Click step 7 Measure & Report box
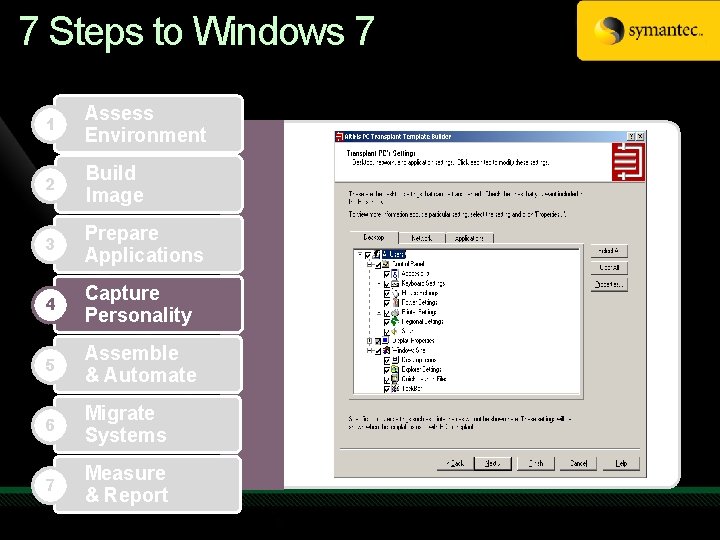Viewport: 720px width, 540px height. click(148, 485)
